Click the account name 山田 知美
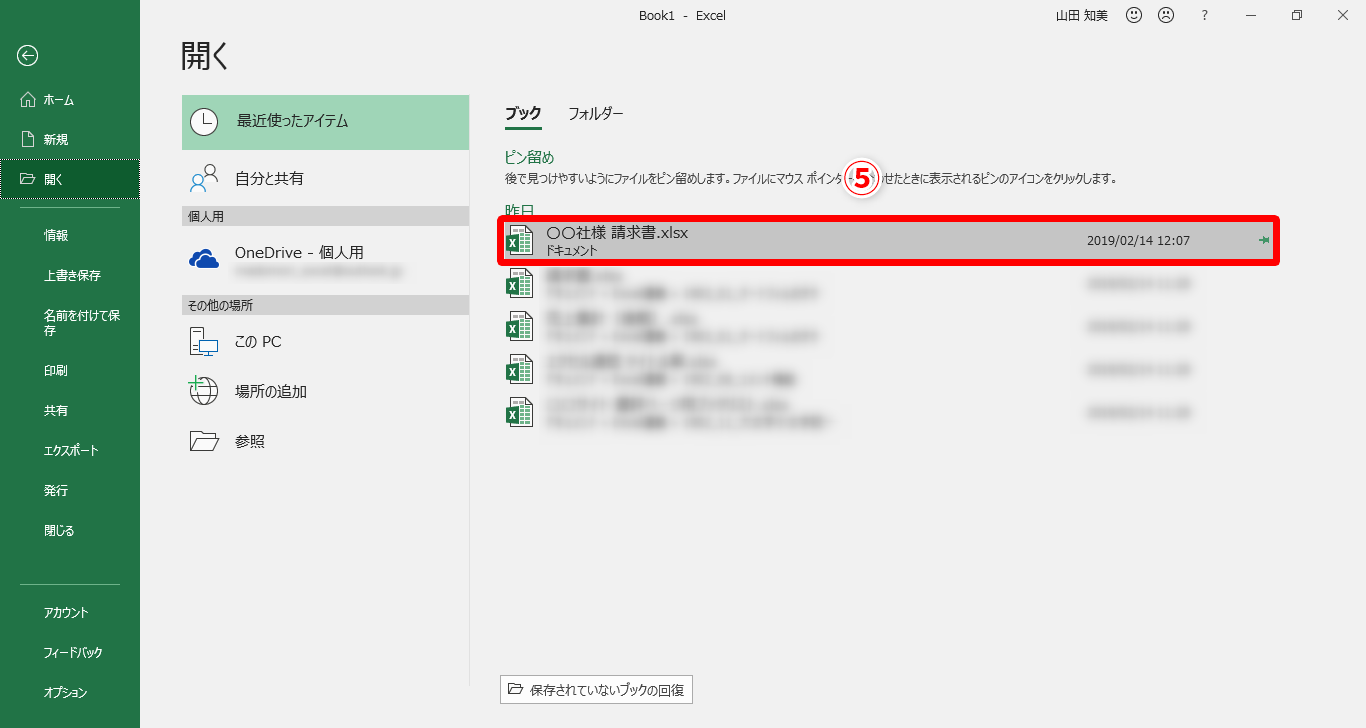The height and width of the screenshot is (728, 1366). coord(1082,15)
